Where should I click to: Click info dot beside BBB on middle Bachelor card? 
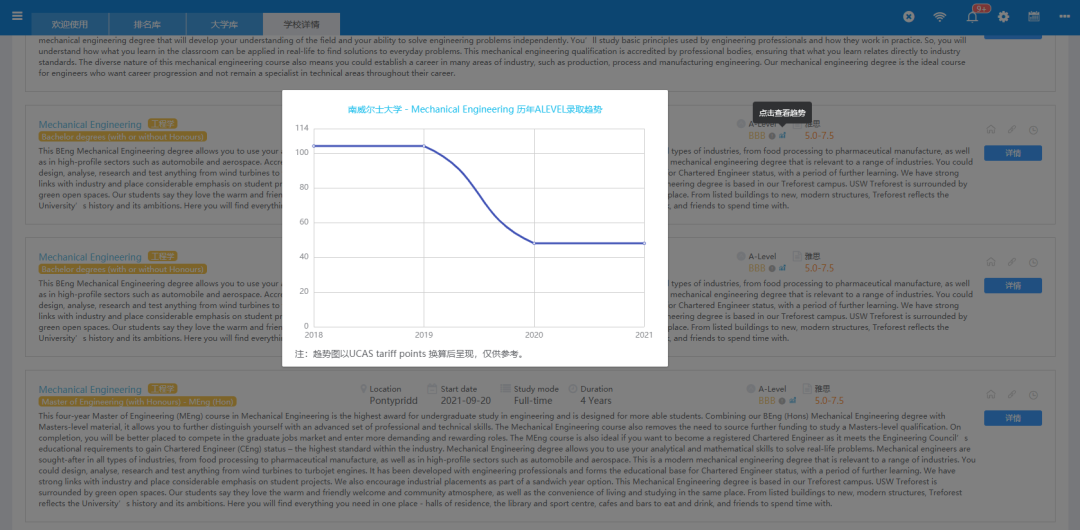pos(772,268)
